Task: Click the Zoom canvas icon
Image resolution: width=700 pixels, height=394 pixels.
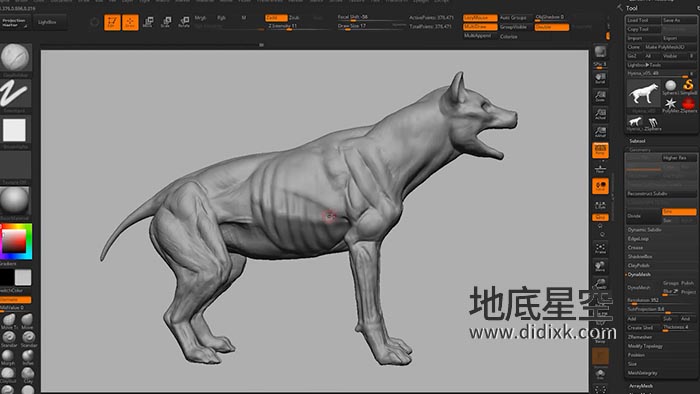Action: [600, 96]
